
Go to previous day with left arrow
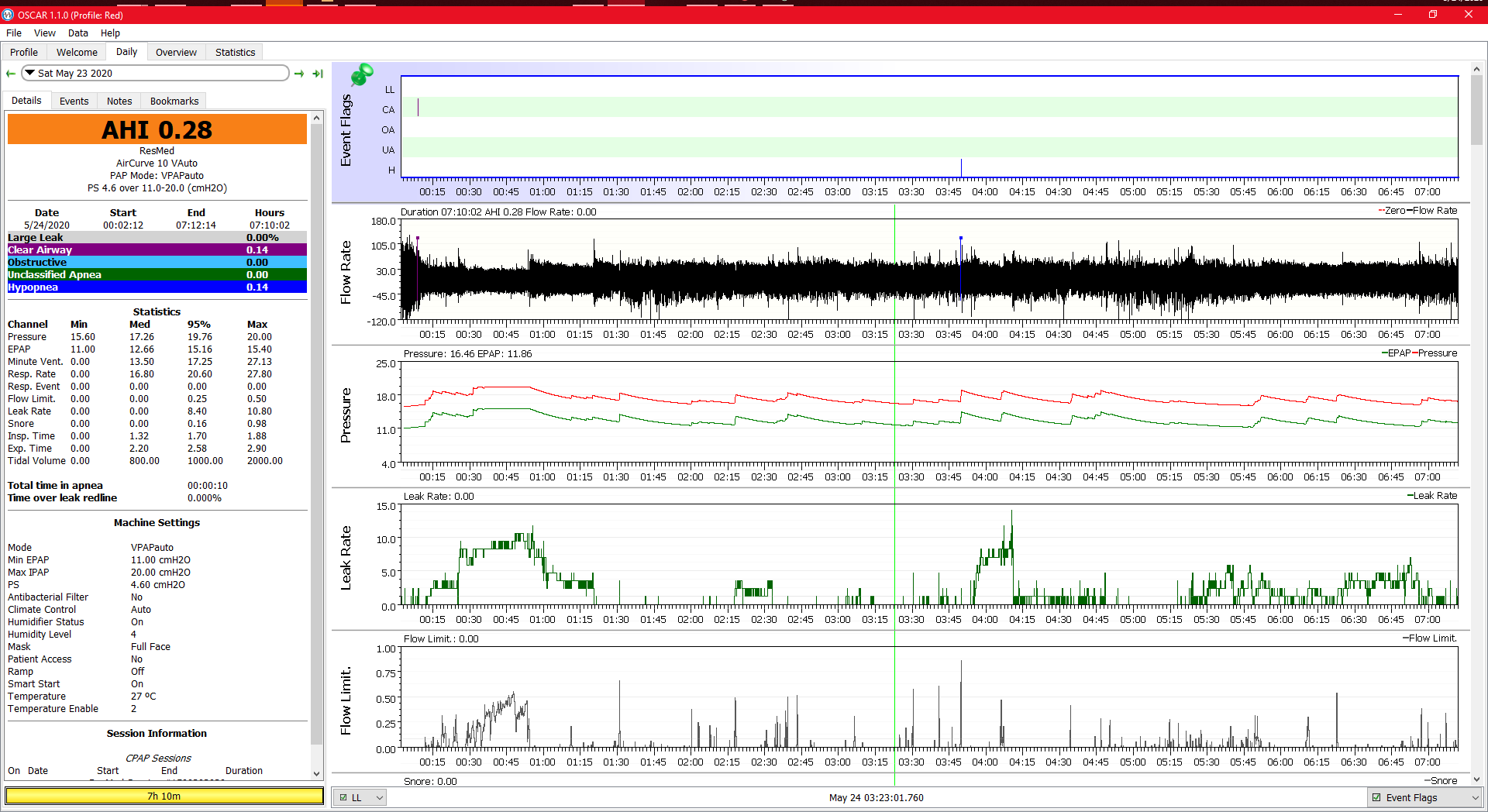click(x=11, y=74)
